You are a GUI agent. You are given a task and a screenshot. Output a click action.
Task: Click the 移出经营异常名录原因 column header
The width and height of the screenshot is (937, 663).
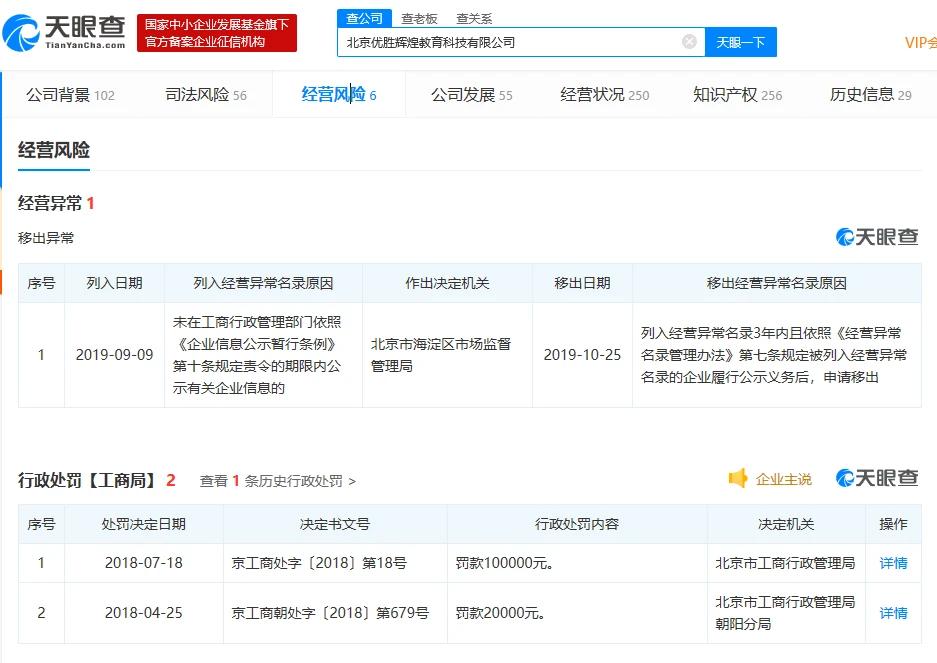click(x=776, y=283)
